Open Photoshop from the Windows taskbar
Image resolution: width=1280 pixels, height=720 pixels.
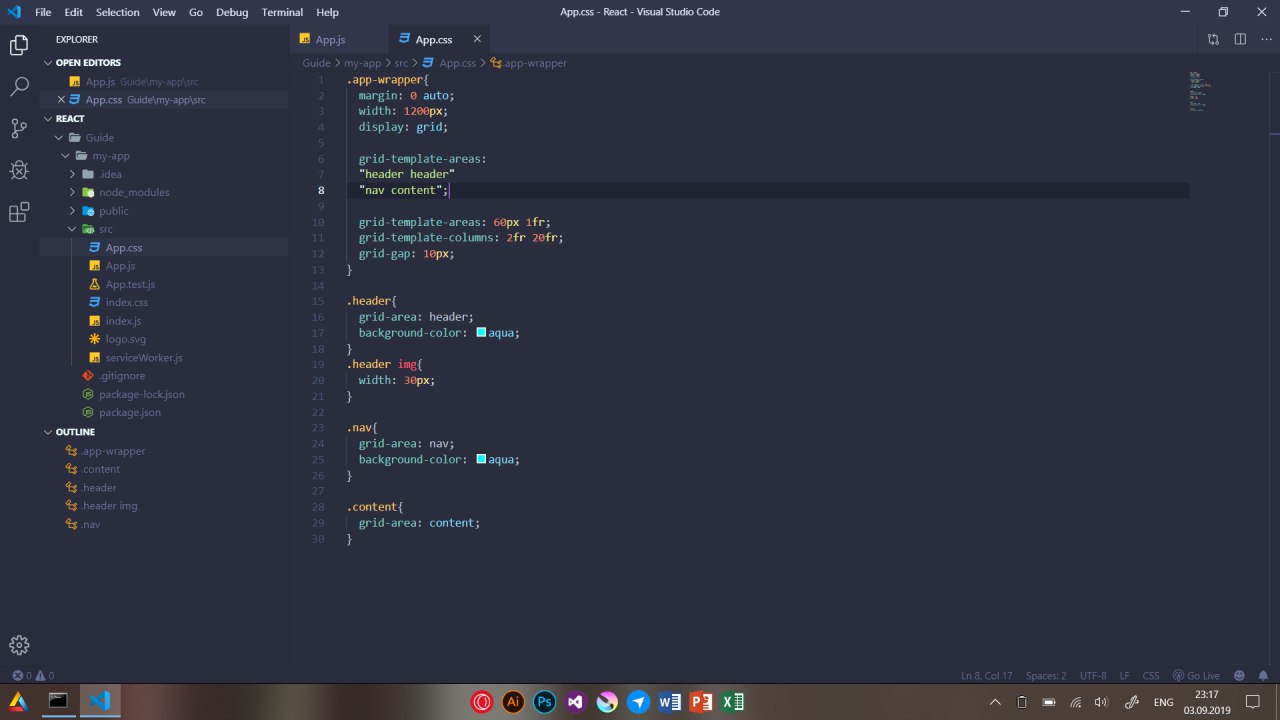543,702
